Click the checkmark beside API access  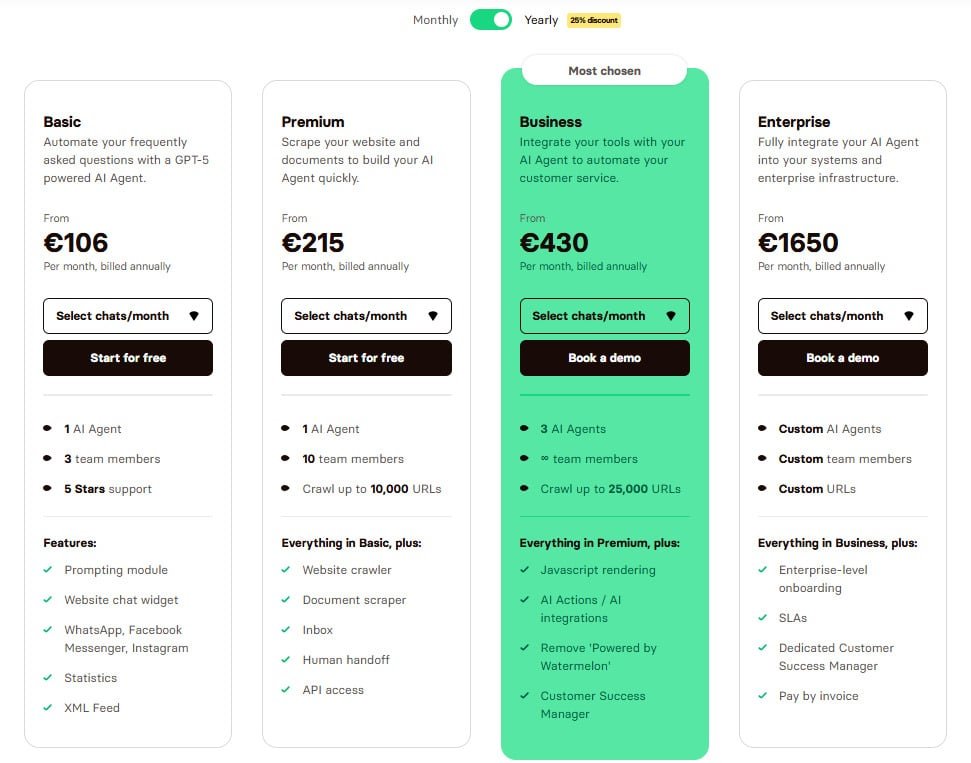[x=284, y=690]
